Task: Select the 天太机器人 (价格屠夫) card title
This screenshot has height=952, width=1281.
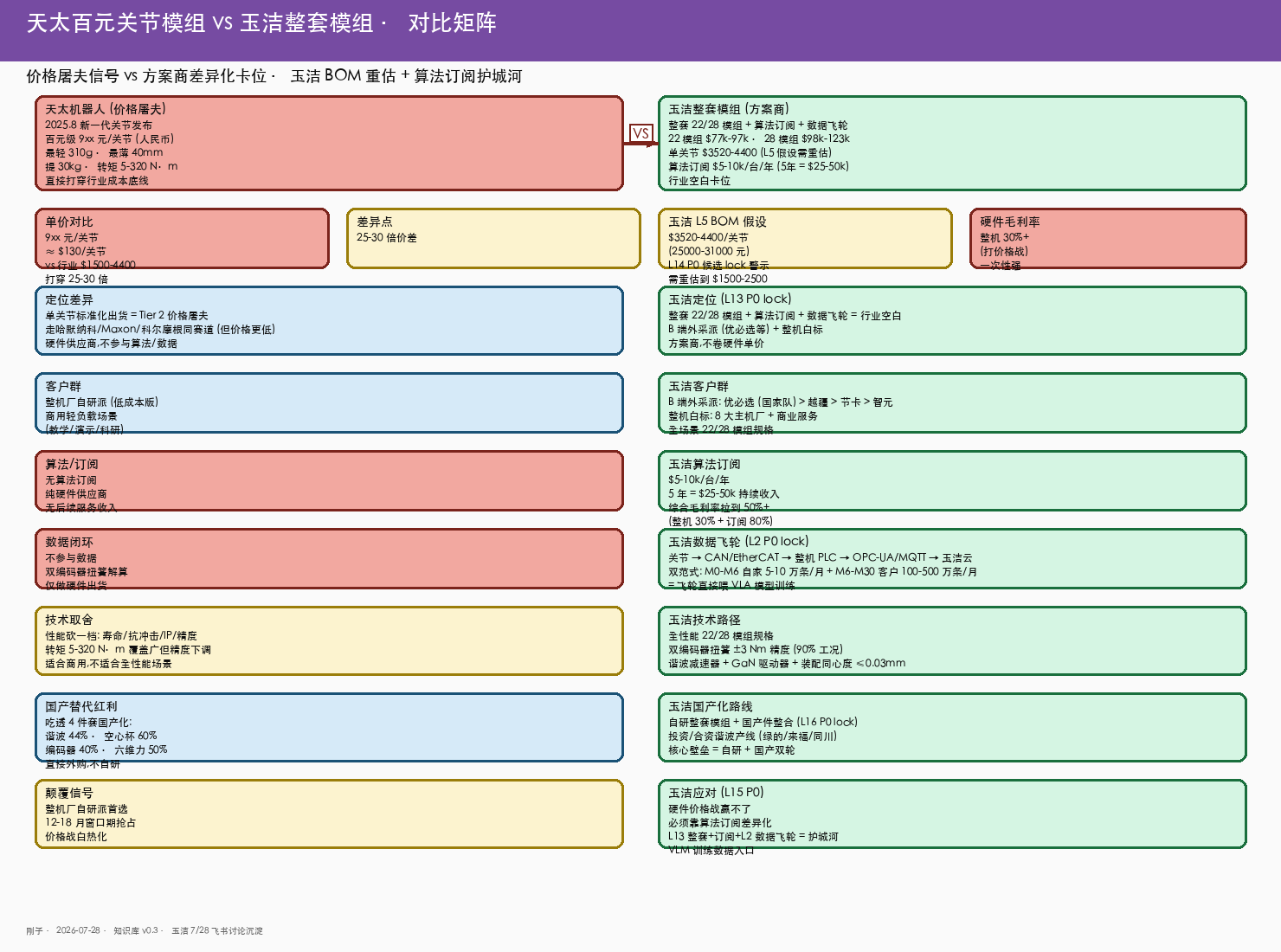Action: pos(106,109)
